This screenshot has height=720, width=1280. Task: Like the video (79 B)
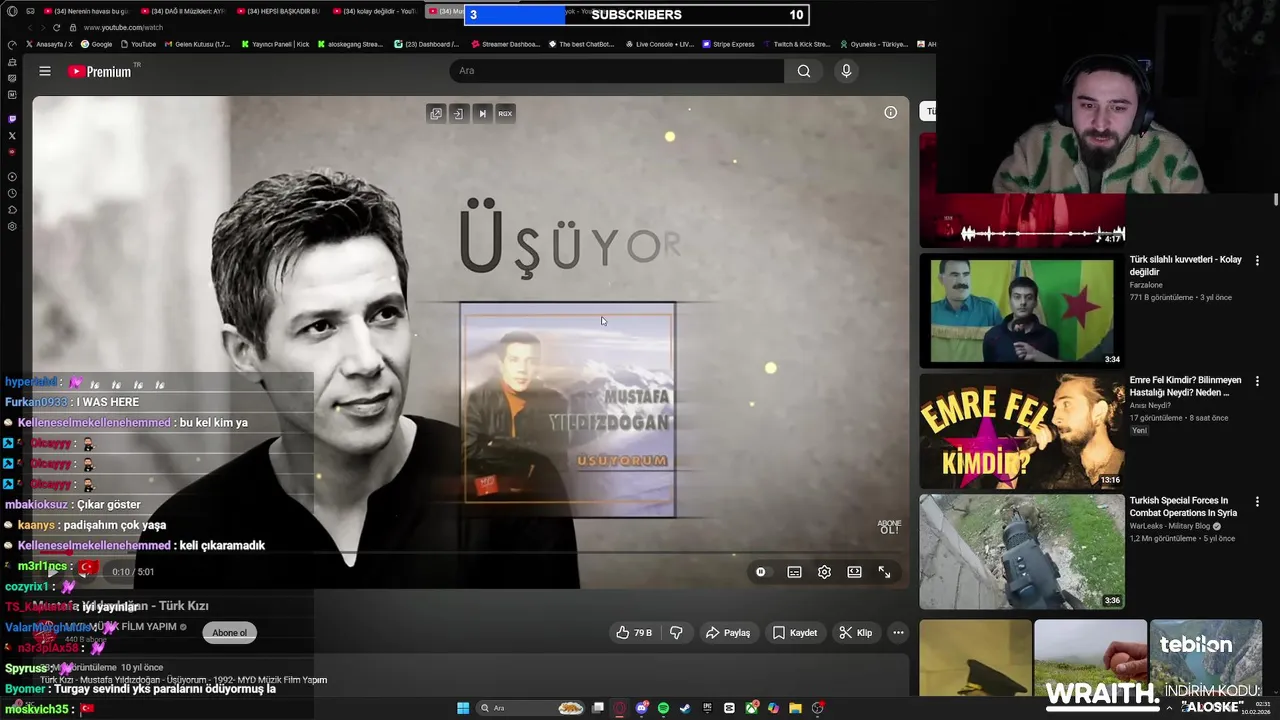(x=634, y=633)
